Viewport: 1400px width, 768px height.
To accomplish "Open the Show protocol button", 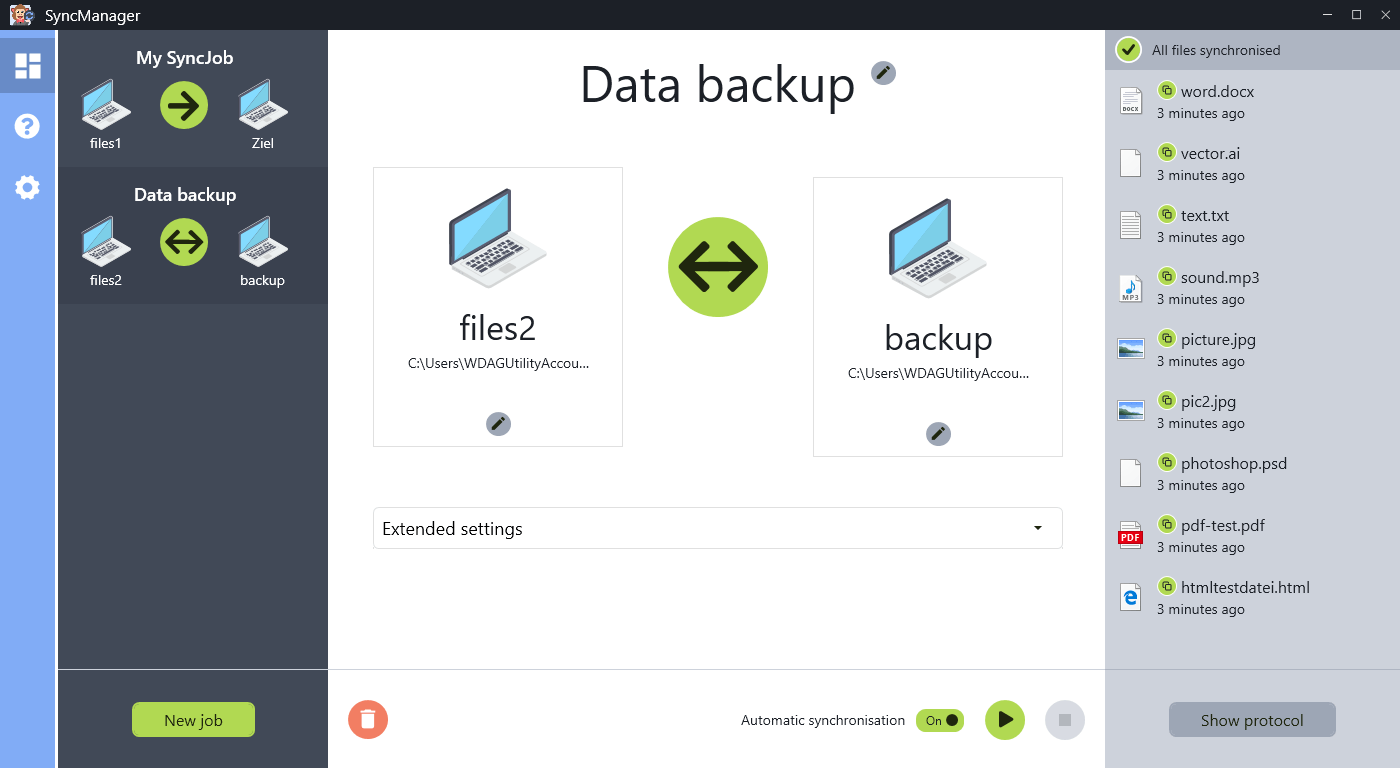I will [x=1252, y=720].
